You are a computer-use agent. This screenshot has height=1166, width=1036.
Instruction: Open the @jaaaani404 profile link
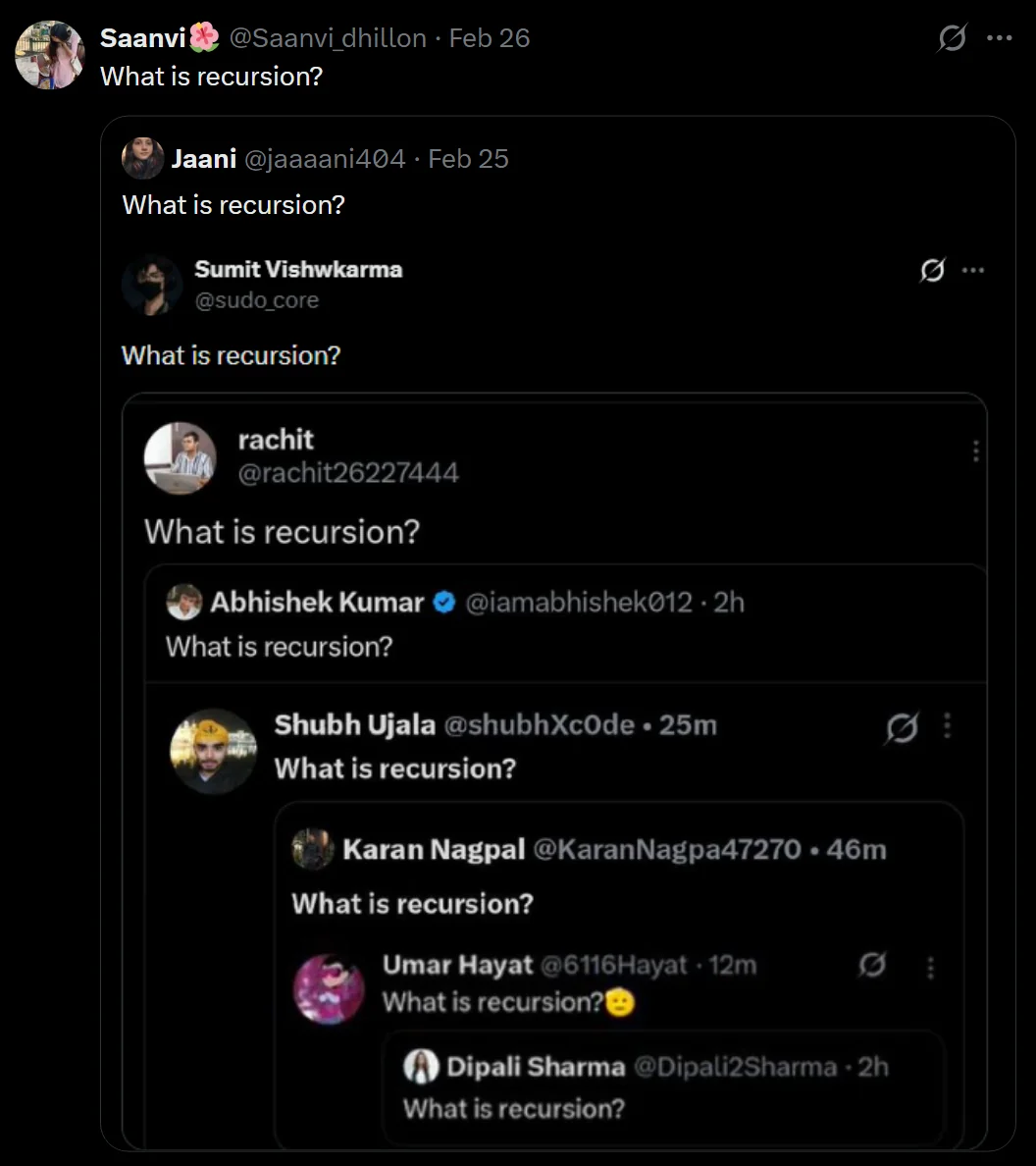(x=324, y=159)
